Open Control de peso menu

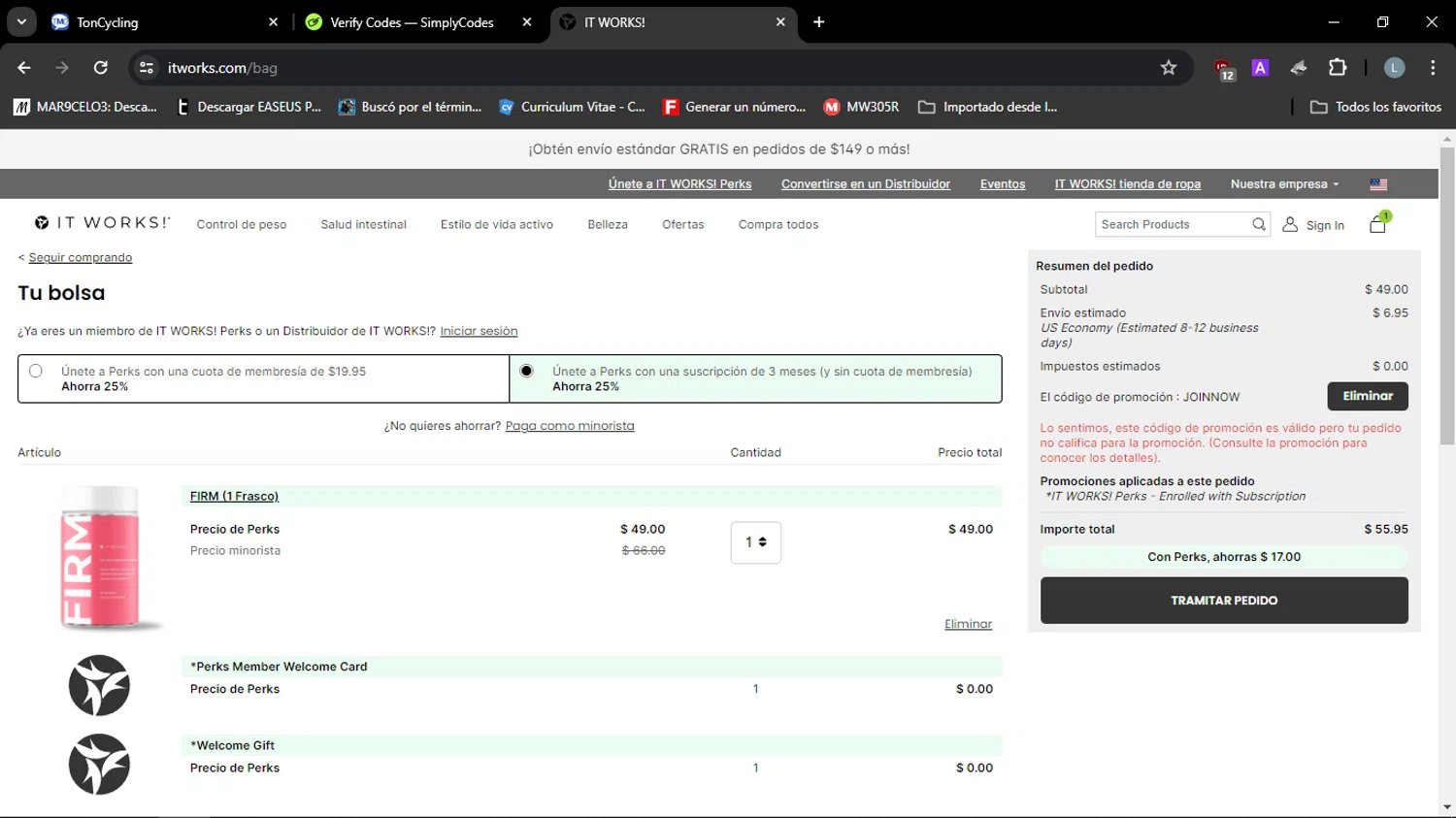coord(242,224)
